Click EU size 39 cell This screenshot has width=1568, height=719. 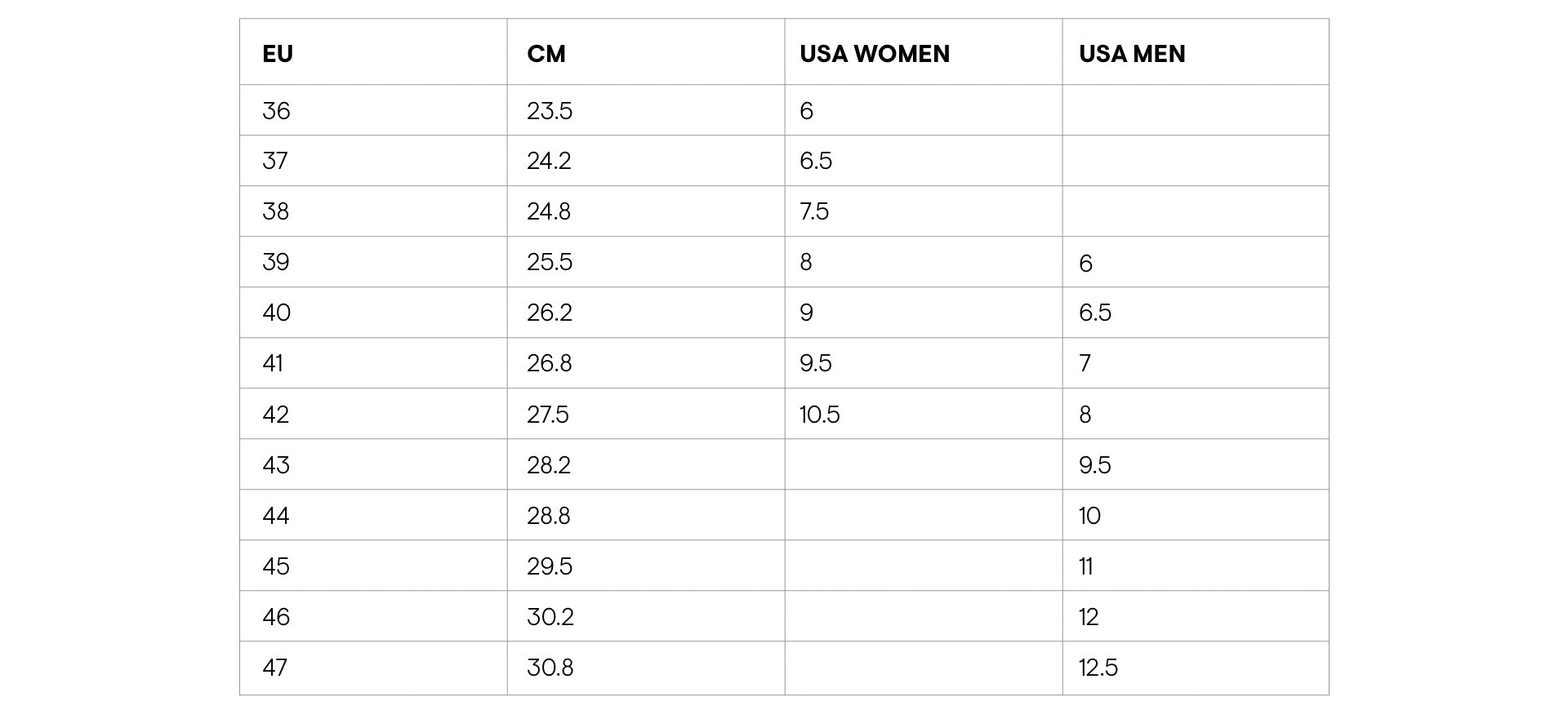tap(276, 262)
